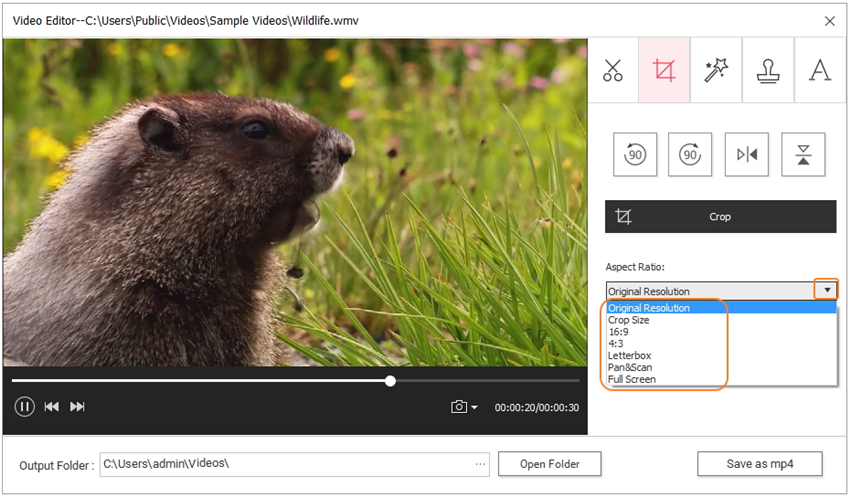Click the video progress slider handle

[390, 381]
